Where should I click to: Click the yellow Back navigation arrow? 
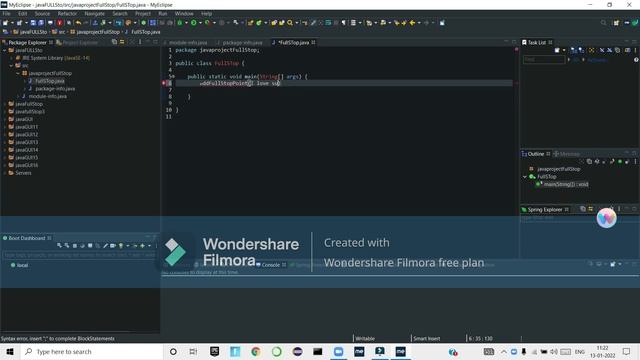click(412, 23)
